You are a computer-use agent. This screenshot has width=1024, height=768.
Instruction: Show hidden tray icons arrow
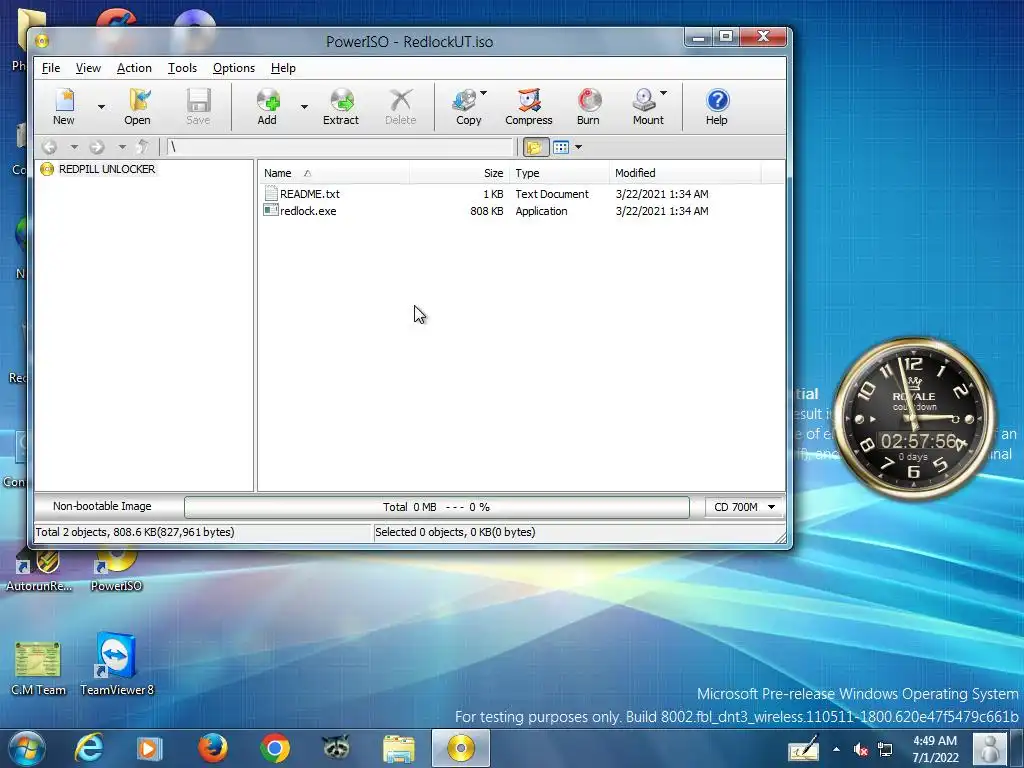[x=836, y=750]
